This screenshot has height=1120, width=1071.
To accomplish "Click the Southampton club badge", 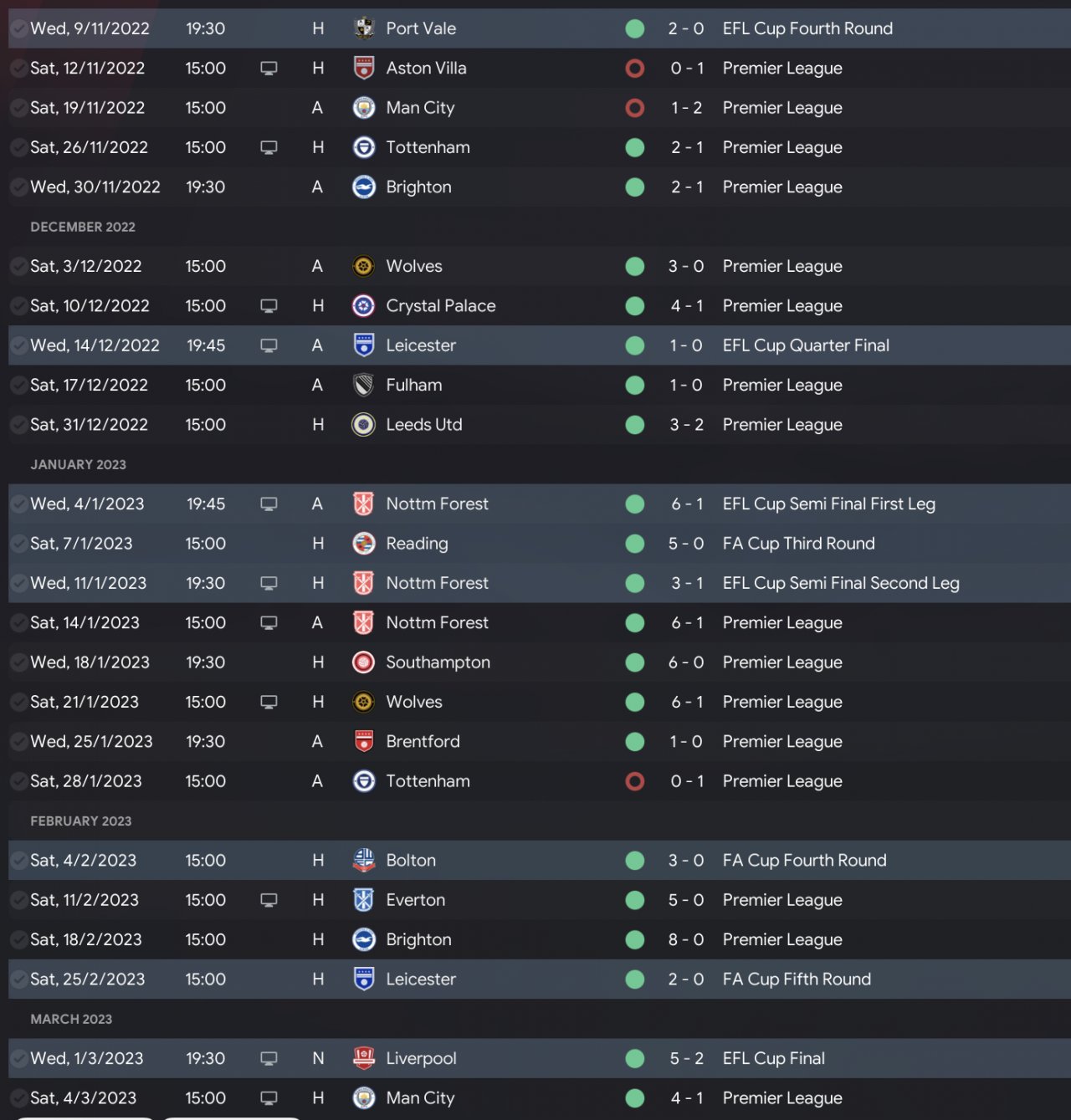I will [x=364, y=662].
